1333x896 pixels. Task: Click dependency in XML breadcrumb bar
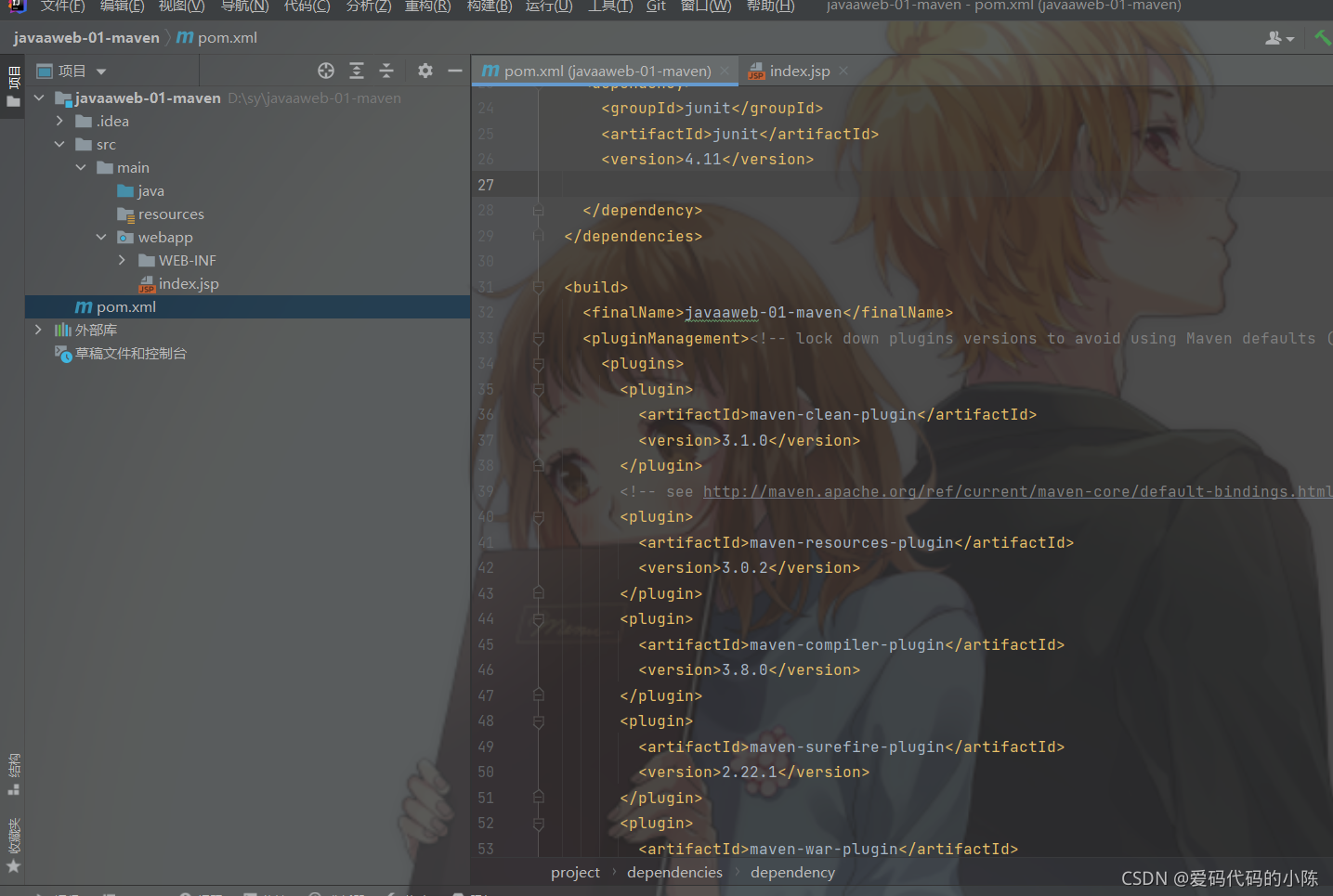[792, 873]
